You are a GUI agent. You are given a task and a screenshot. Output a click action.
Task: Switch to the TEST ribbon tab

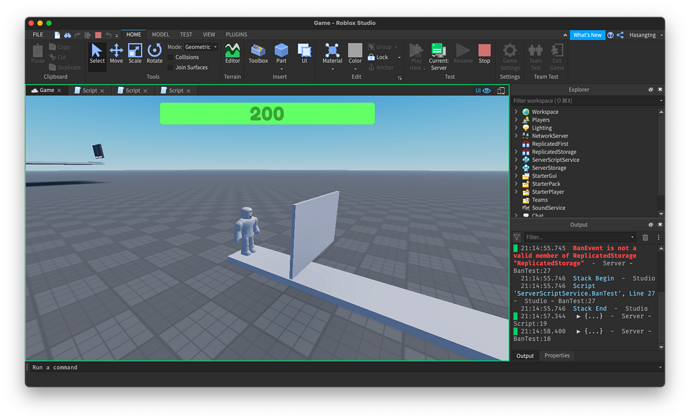pos(186,35)
